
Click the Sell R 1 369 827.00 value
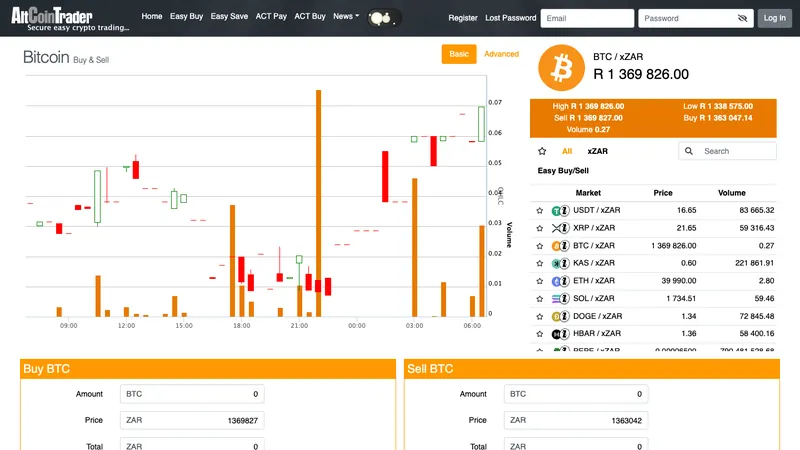(588, 118)
